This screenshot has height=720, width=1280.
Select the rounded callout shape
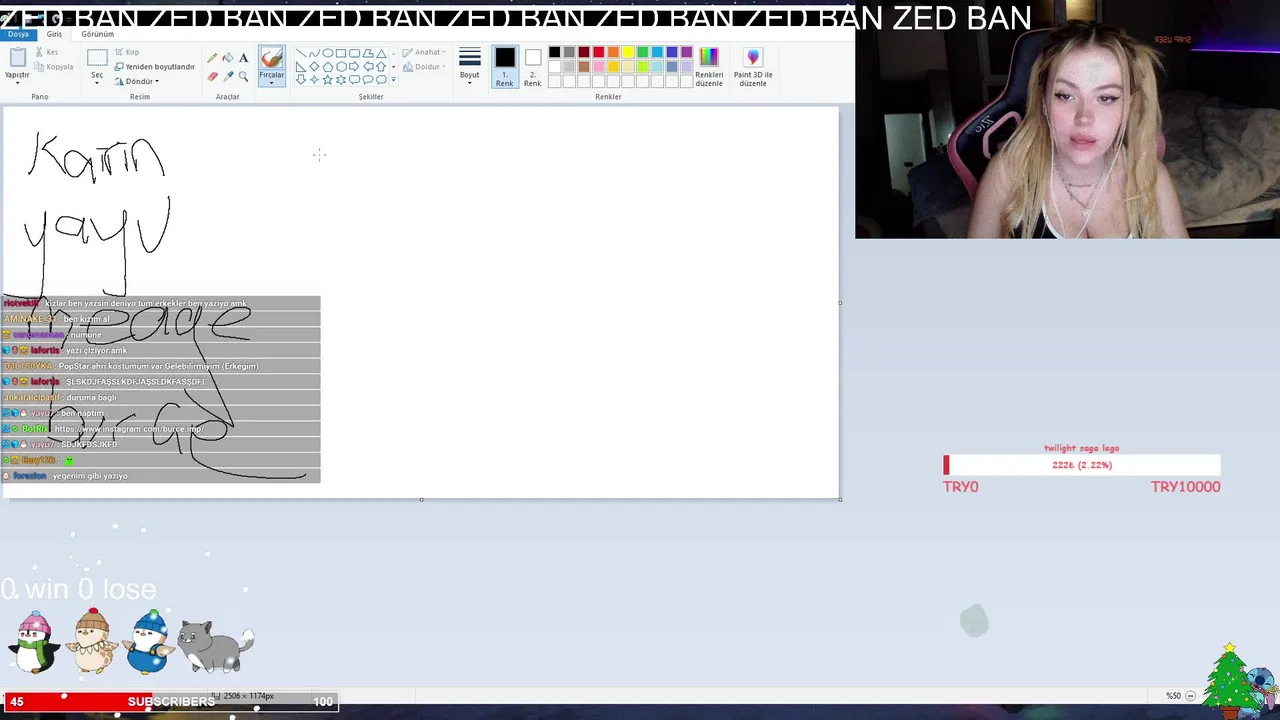[x=354, y=79]
